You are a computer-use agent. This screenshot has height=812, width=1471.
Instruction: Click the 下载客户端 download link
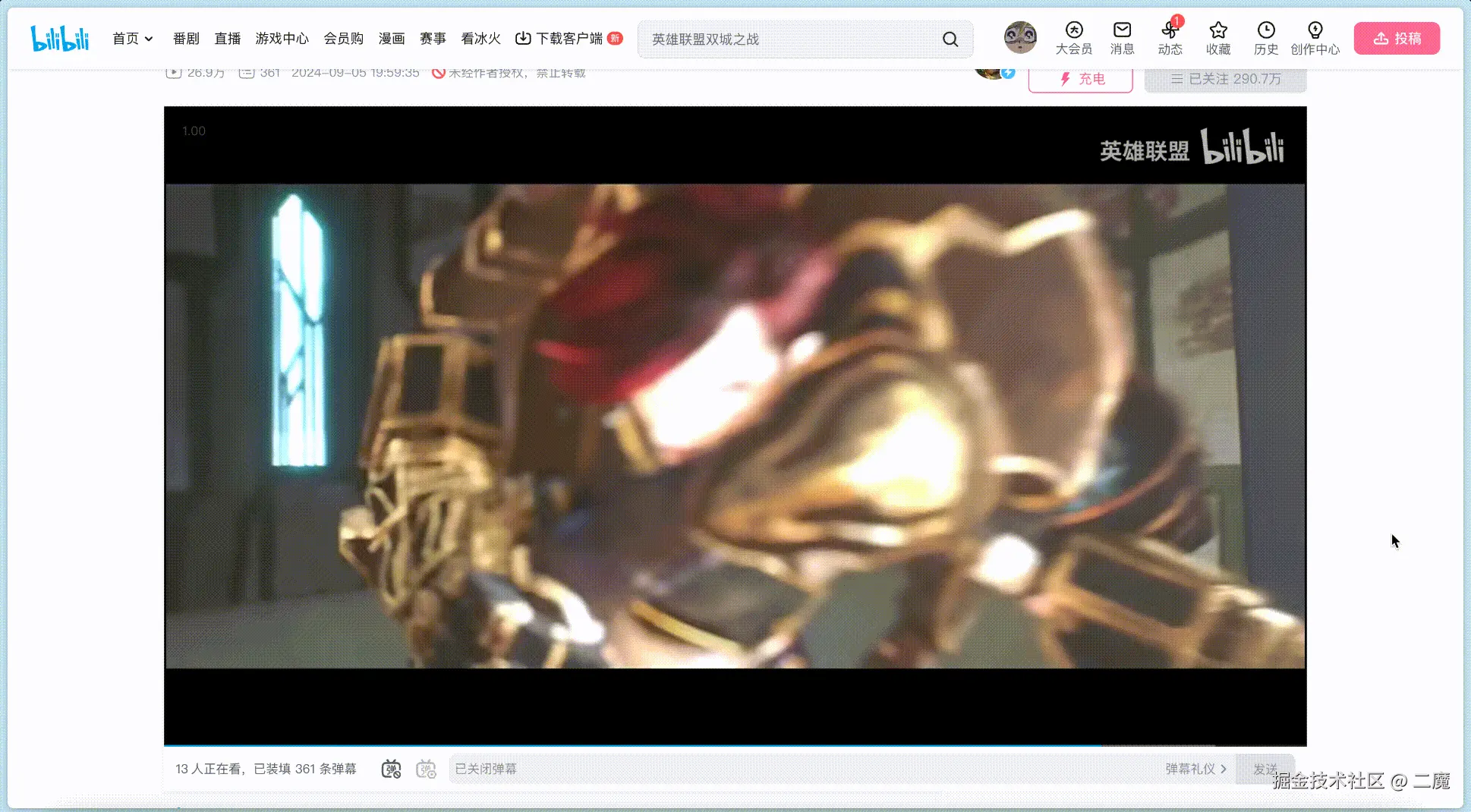569,39
